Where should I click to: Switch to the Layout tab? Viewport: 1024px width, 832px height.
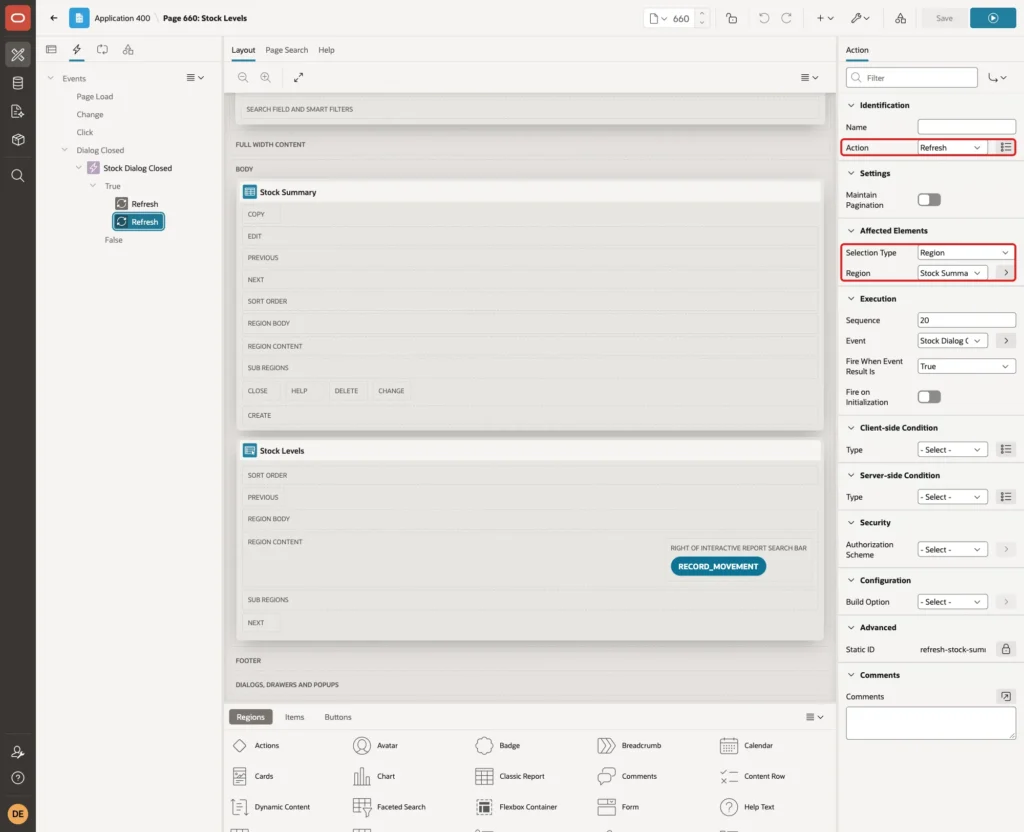coord(243,50)
